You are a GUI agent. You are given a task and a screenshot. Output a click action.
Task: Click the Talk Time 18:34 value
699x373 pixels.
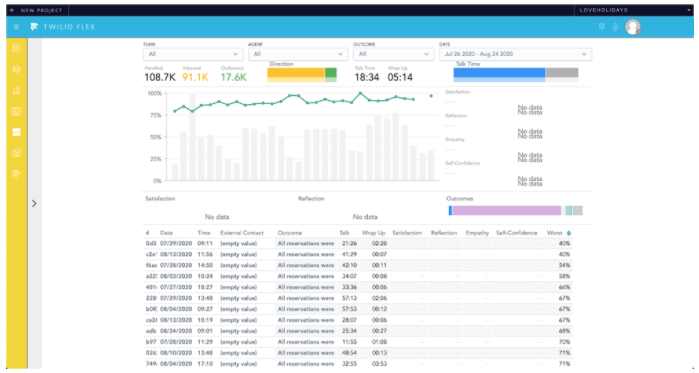[x=367, y=77]
